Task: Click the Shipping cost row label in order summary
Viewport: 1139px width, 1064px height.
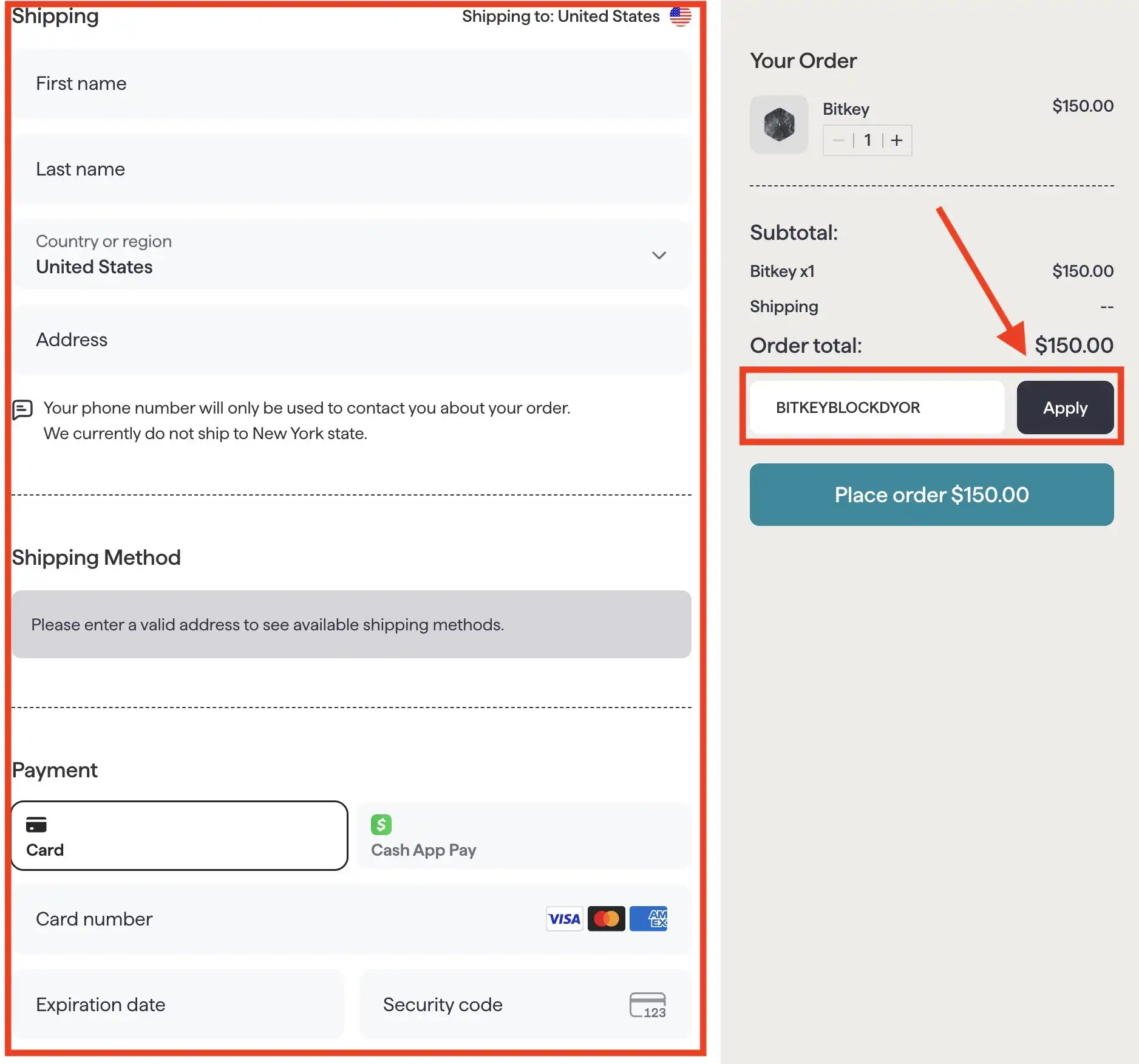Action: point(784,307)
